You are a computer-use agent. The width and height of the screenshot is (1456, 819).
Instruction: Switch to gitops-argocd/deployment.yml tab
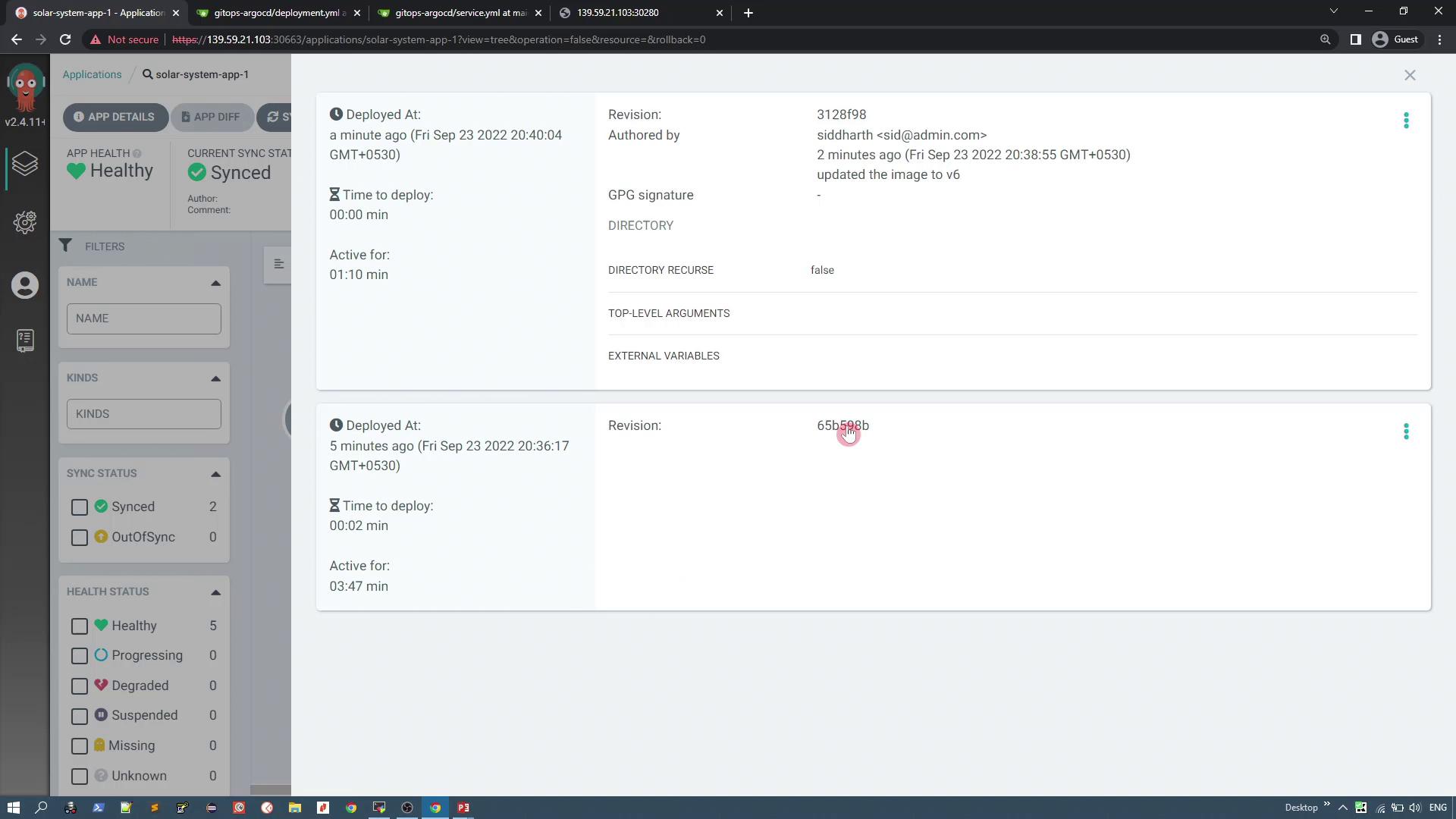[x=277, y=13]
